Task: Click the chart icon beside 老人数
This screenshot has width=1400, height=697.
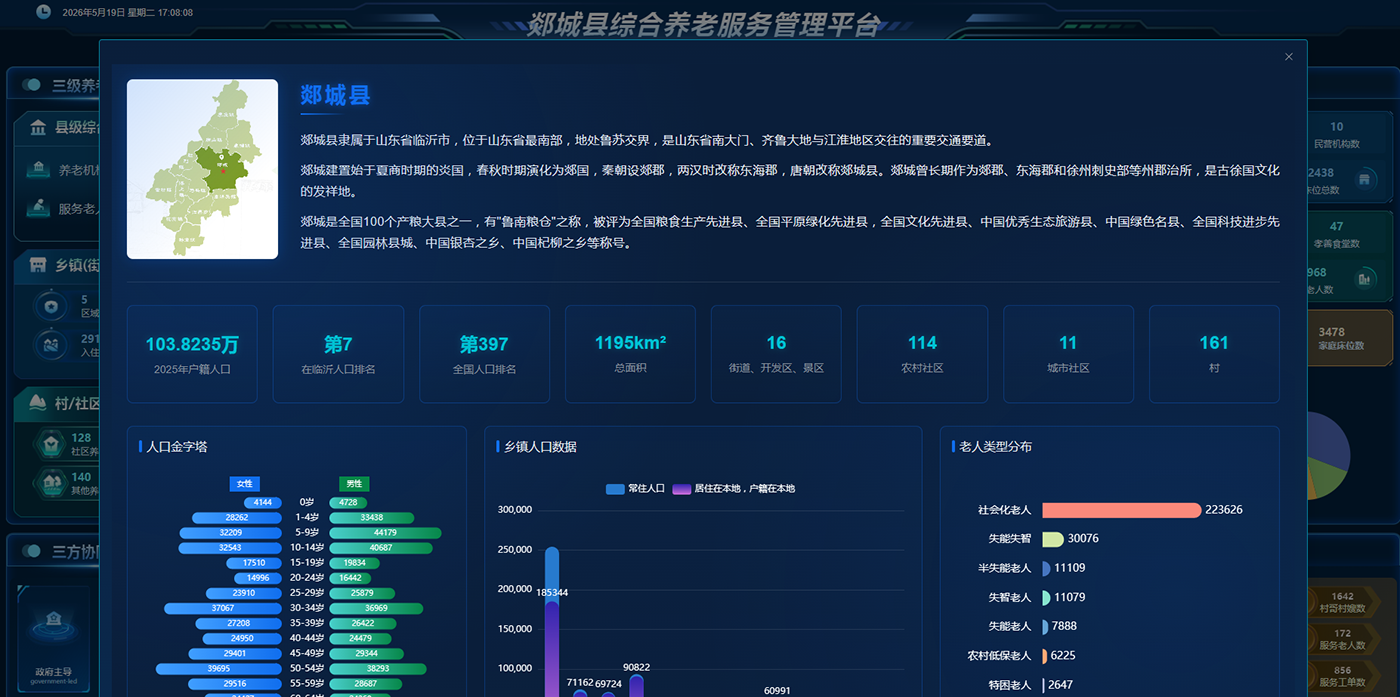Action: pyautogui.click(x=1364, y=279)
